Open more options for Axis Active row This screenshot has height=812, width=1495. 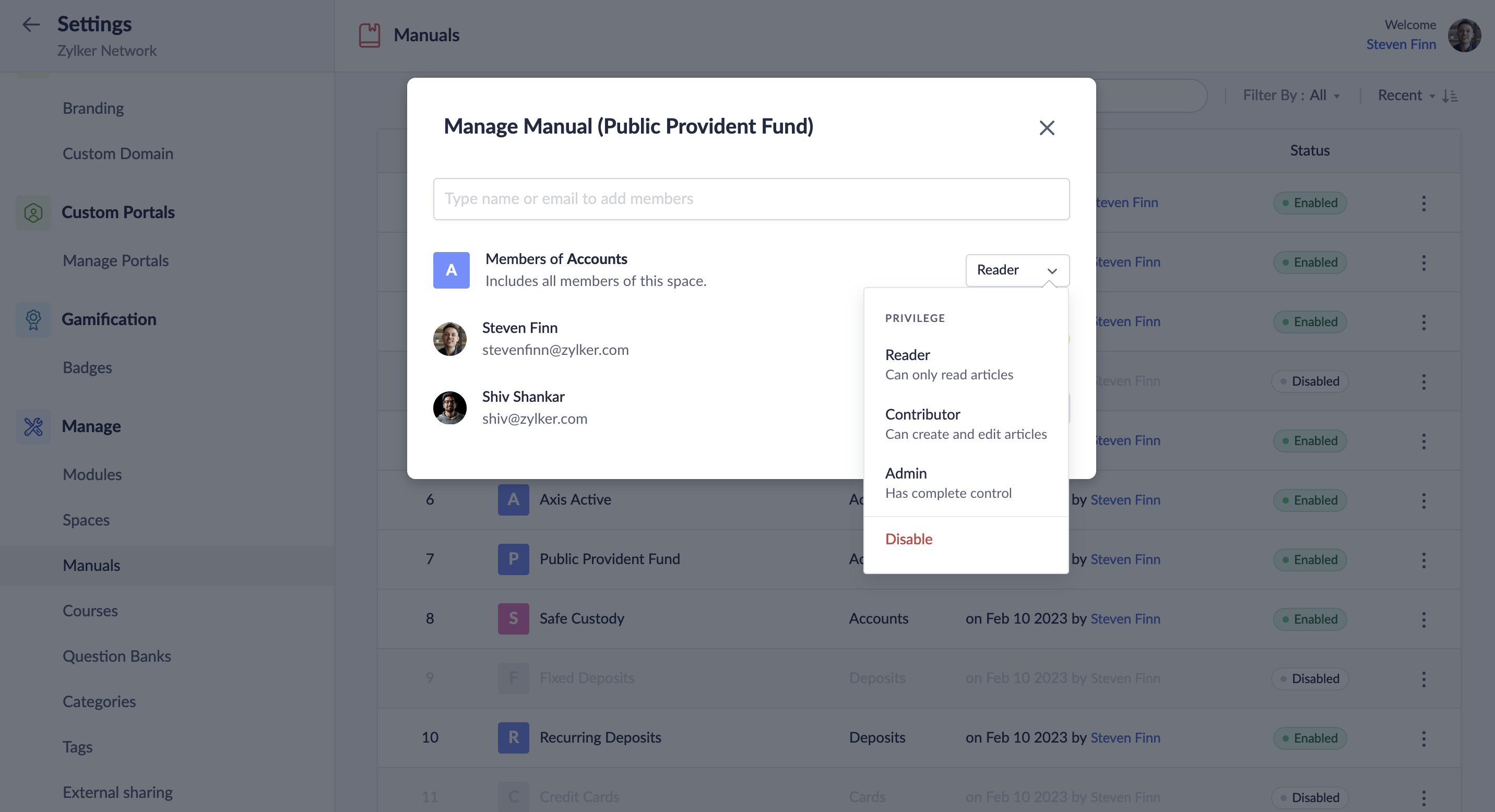[1423, 500]
